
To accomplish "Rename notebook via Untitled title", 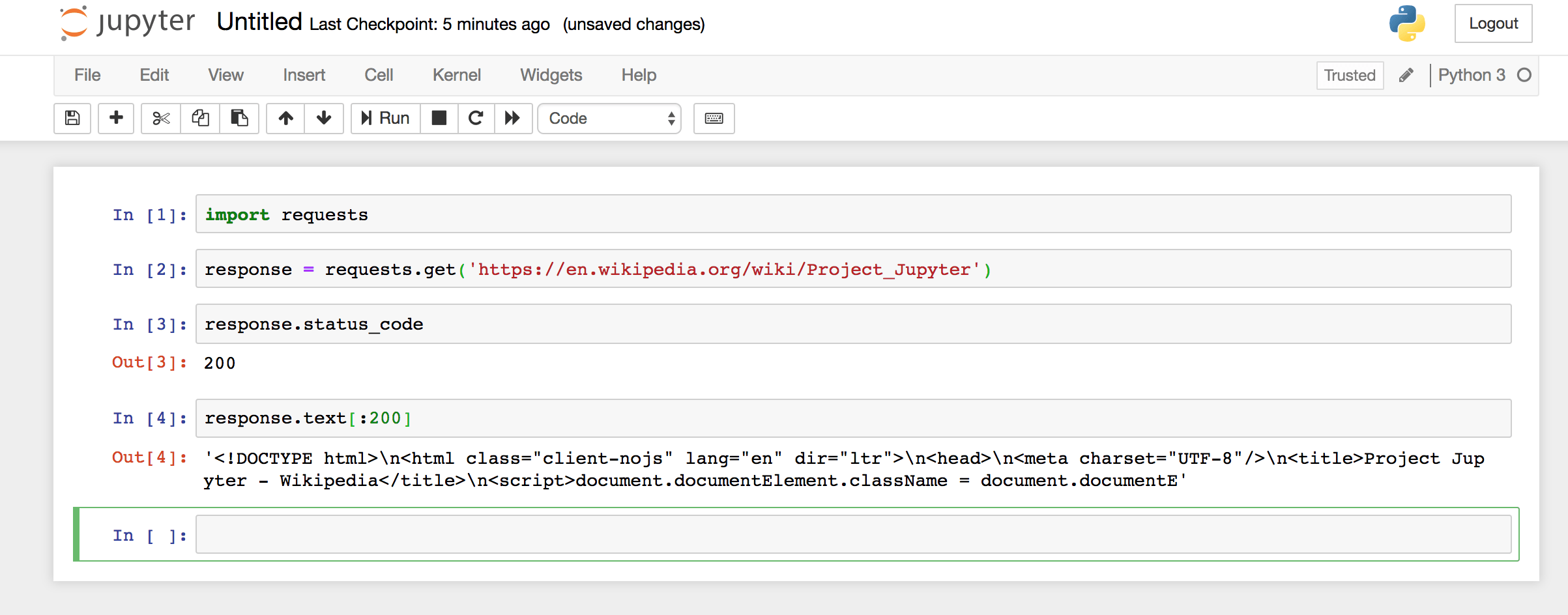I will click(x=259, y=21).
